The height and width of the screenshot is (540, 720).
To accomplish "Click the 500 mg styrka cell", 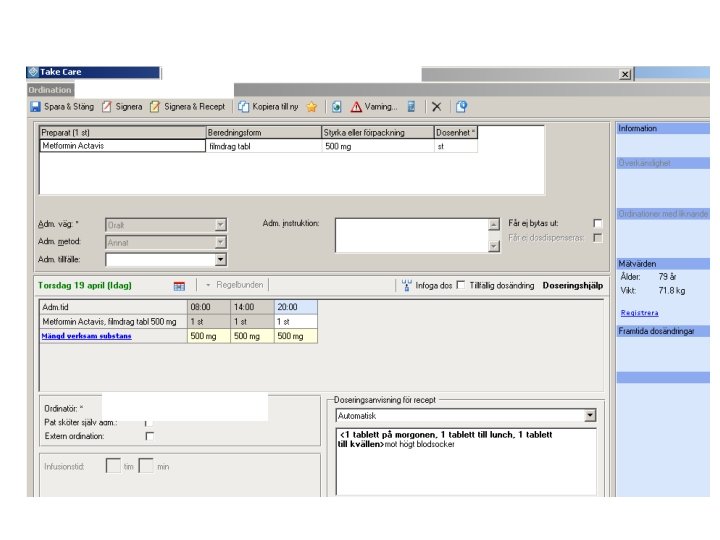I will [x=377, y=146].
